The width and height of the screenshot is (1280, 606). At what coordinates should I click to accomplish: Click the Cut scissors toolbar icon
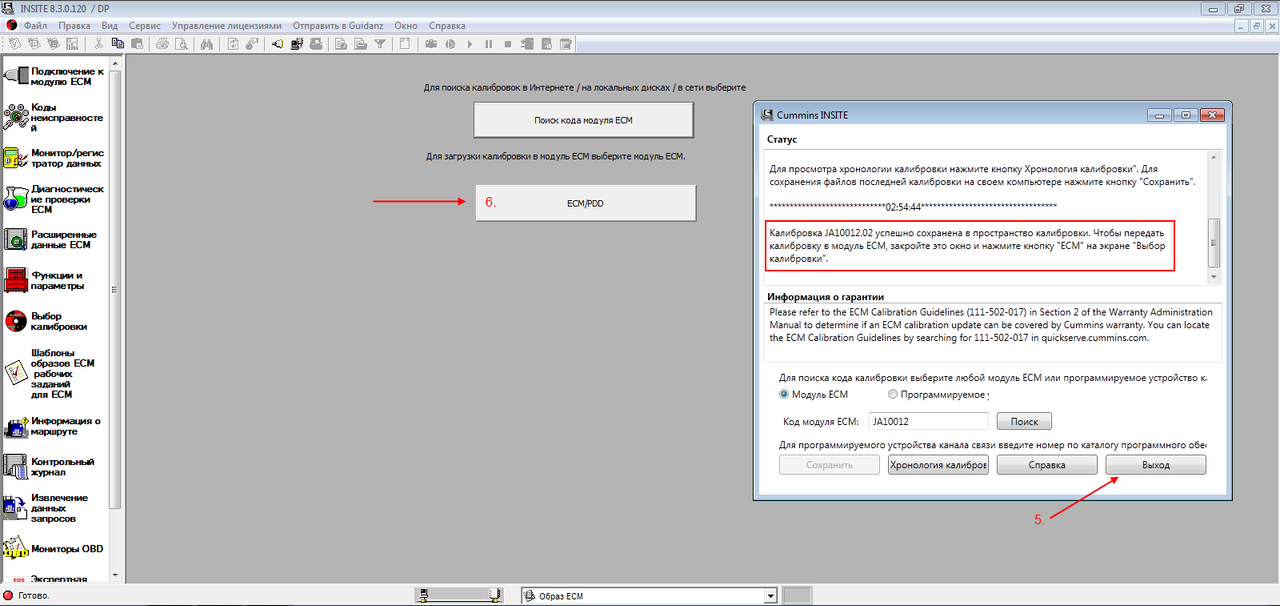(98, 44)
